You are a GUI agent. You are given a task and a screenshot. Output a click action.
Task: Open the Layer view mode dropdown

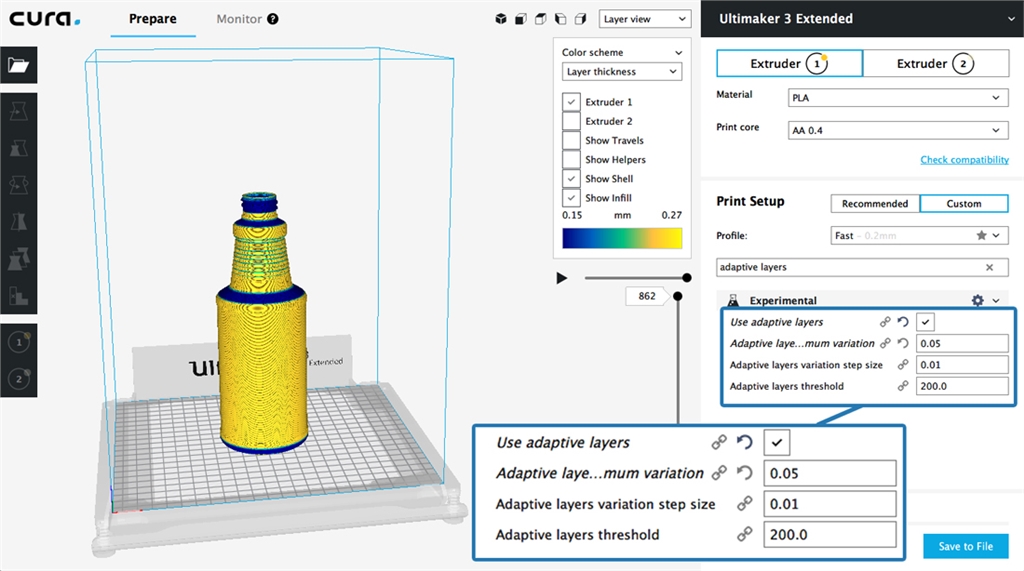coord(645,19)
